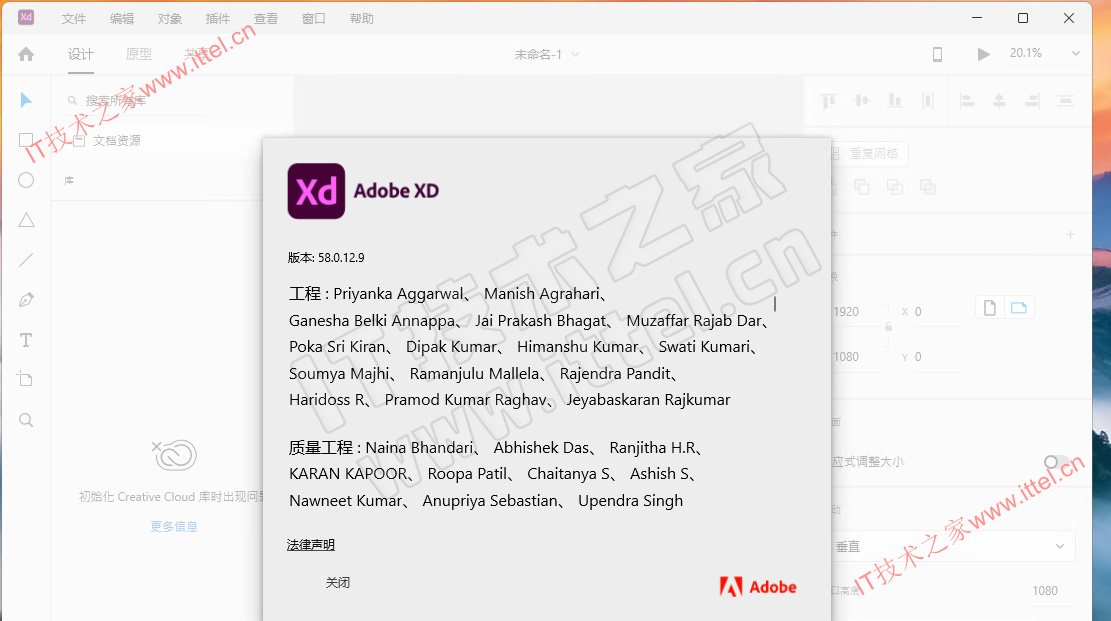Choose the Pen tool
The image size is (1111, 621).
26,300
